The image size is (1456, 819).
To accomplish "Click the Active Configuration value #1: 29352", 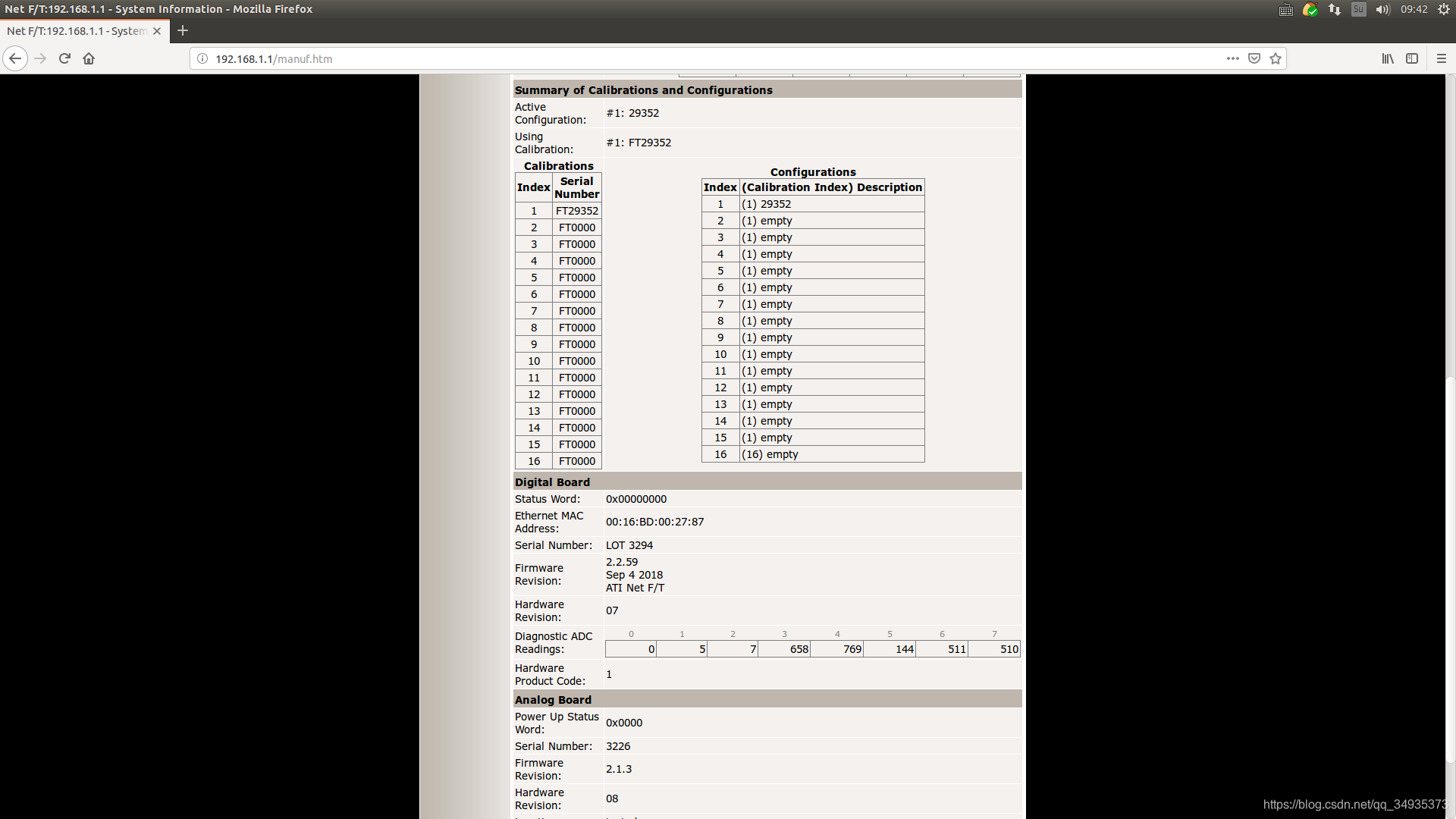I will coord(632,113).
